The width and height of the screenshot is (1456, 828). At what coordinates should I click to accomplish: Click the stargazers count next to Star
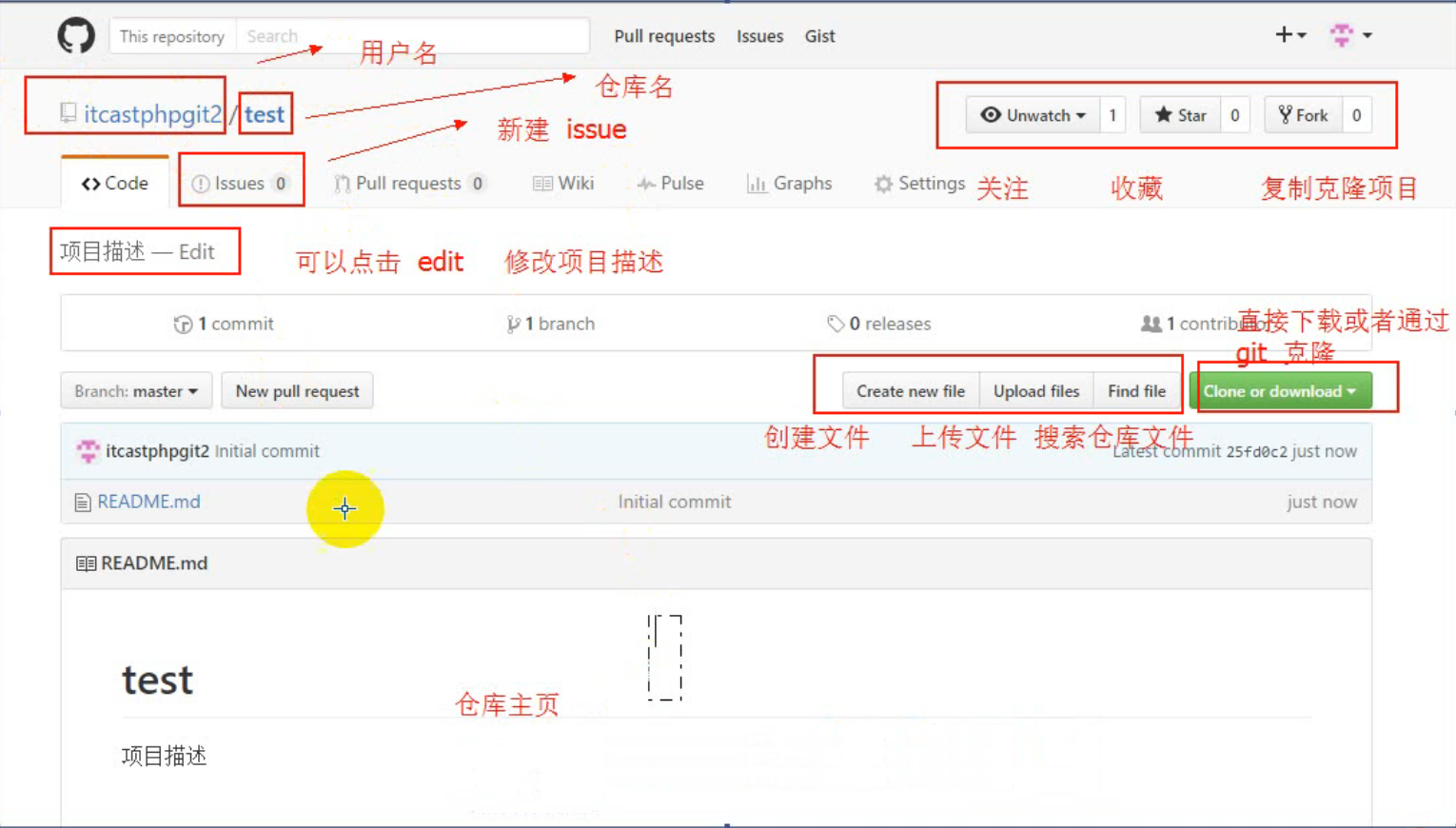coord(1234,115)
